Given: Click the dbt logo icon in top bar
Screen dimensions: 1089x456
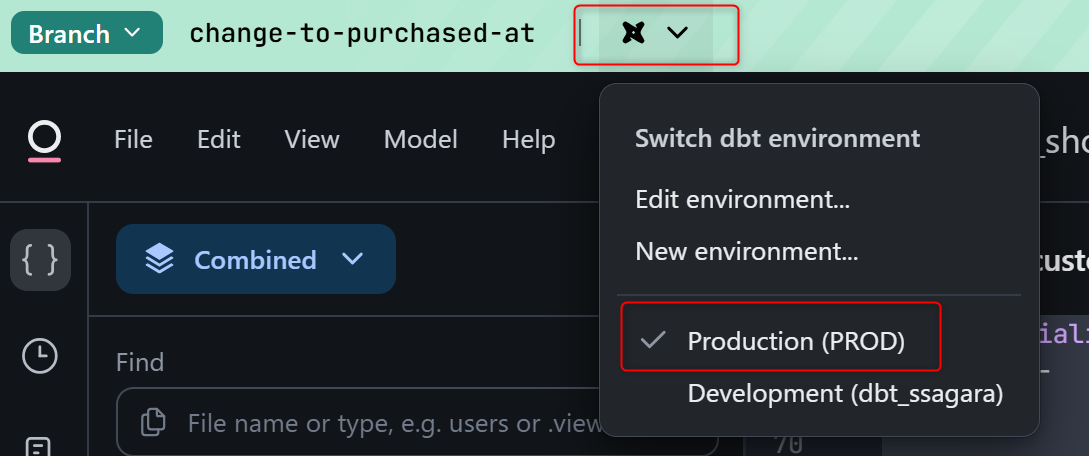Looking at the screenshot, I should pos(632,33).
